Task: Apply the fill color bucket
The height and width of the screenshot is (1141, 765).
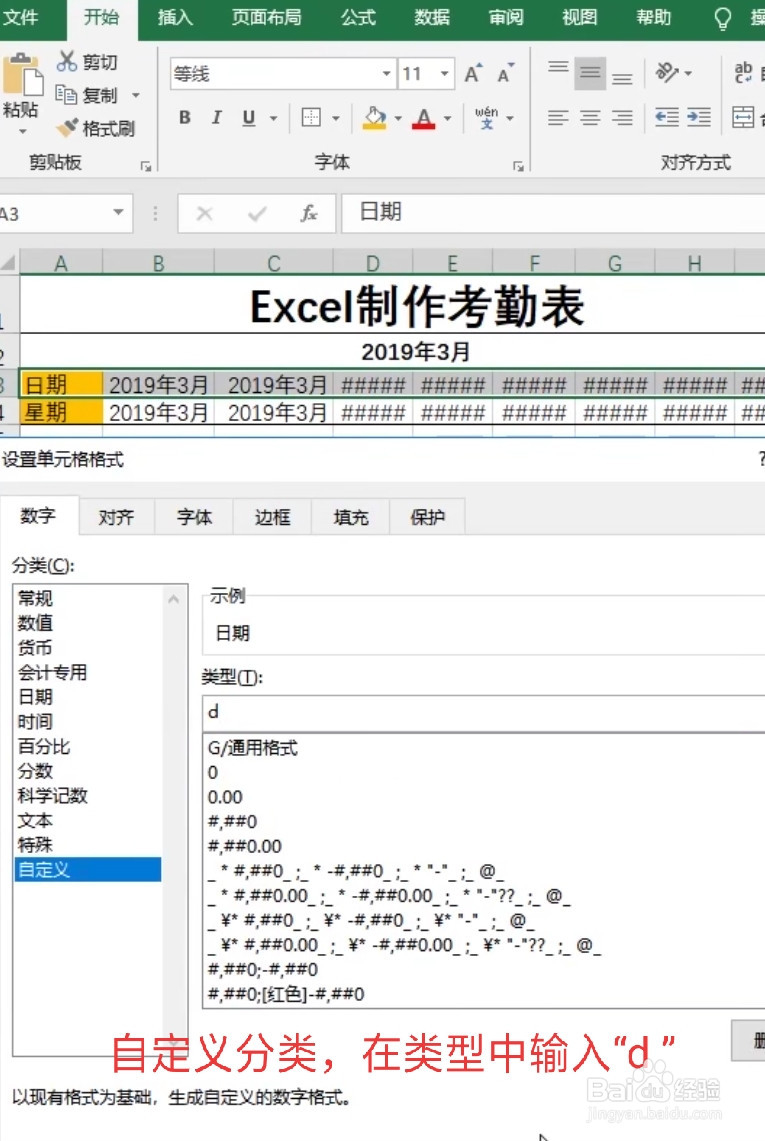Action: pyautogui.click(x=374, y=118)
